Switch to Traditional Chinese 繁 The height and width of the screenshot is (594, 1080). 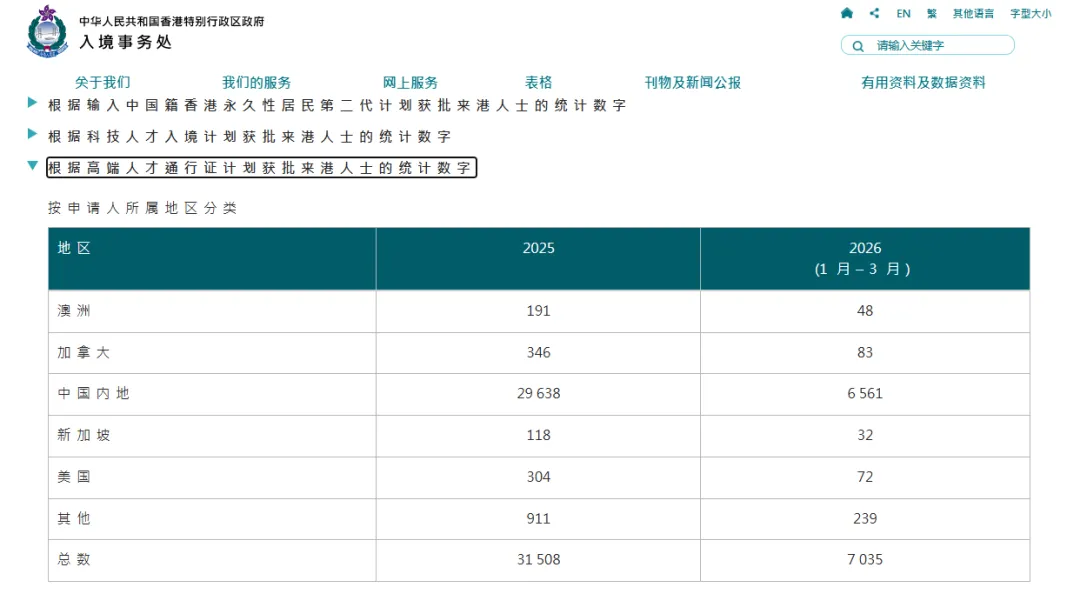931,14
